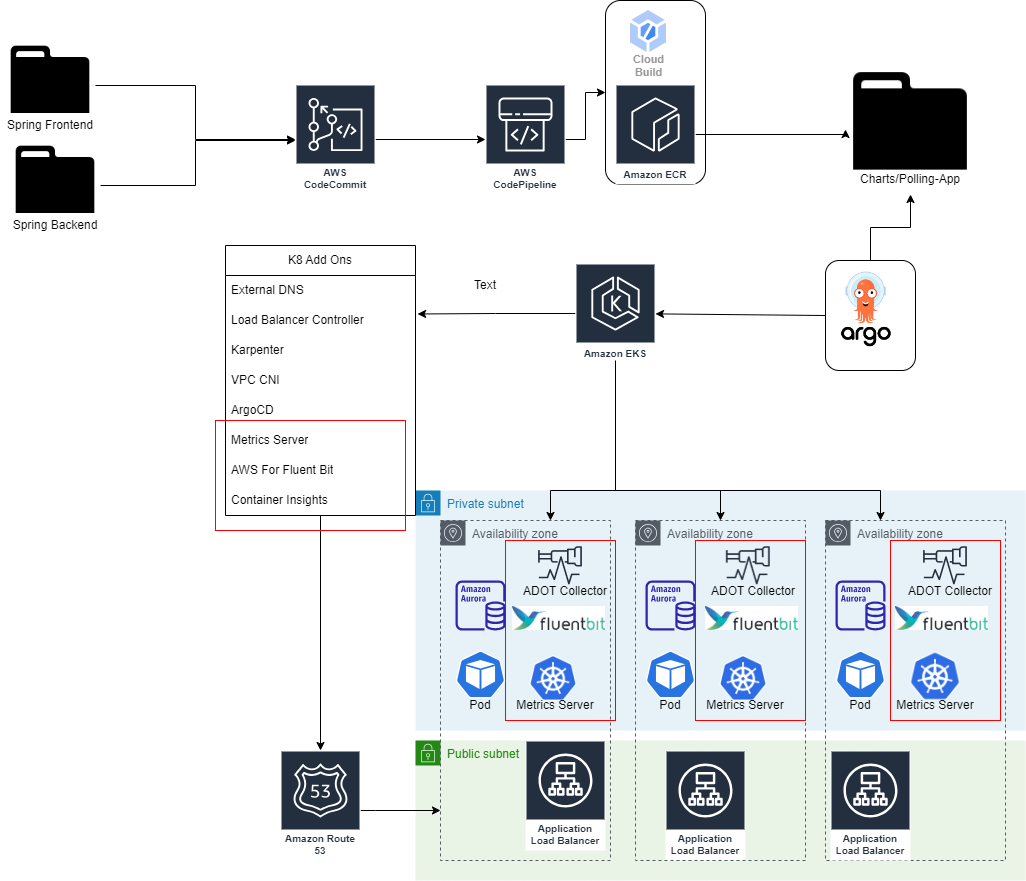Click Metrics Server Kubernetes icon in second zone

coord(743,678)
